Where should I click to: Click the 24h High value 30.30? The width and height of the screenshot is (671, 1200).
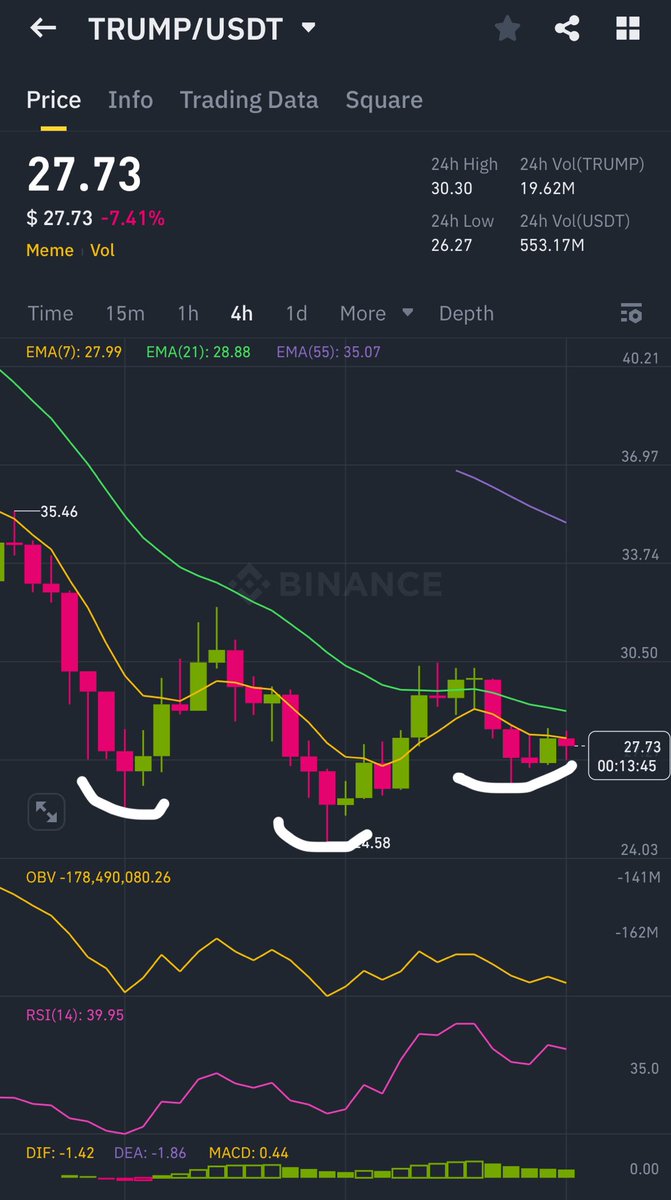tap(452, 188)
